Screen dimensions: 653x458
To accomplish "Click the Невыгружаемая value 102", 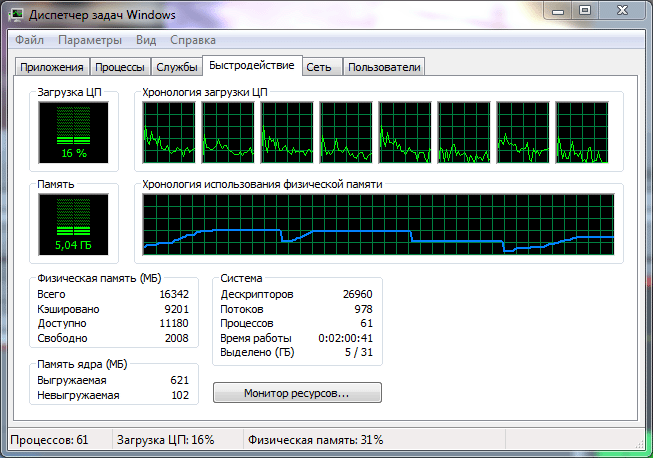I will tap(180, 395).
